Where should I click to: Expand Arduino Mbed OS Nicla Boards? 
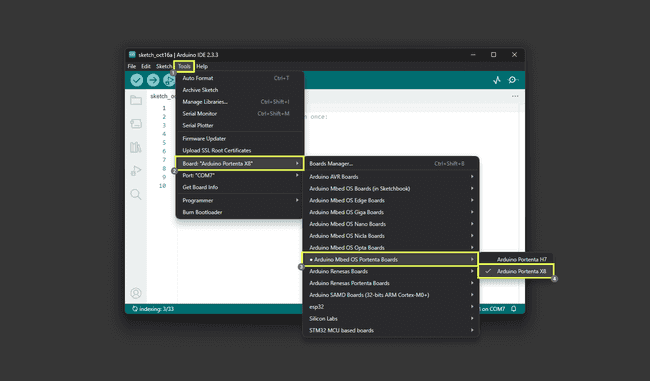pos(391,236)
